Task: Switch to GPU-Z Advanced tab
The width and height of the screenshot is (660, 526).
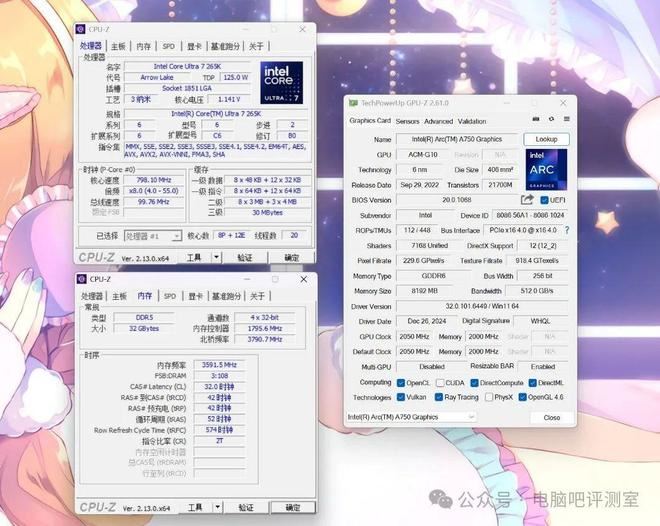Action: click(438, 121)
